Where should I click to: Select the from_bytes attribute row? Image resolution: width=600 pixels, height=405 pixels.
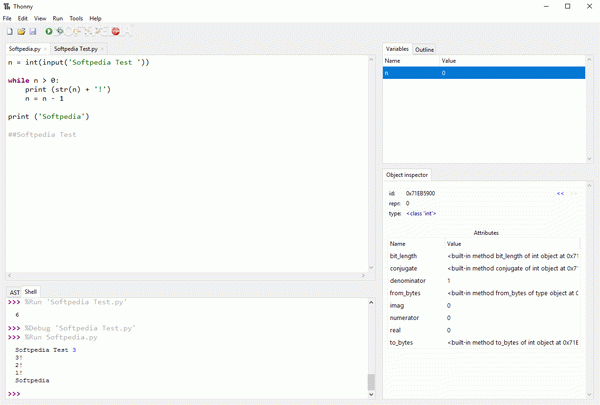(484, 293)
